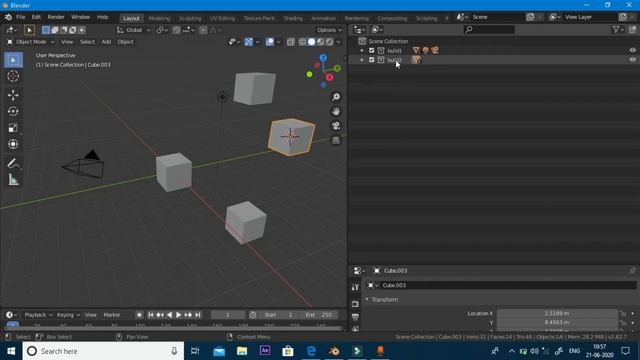
Task: Uncheck the build1 collection checkbox
Action: click(x=371, y=50)
